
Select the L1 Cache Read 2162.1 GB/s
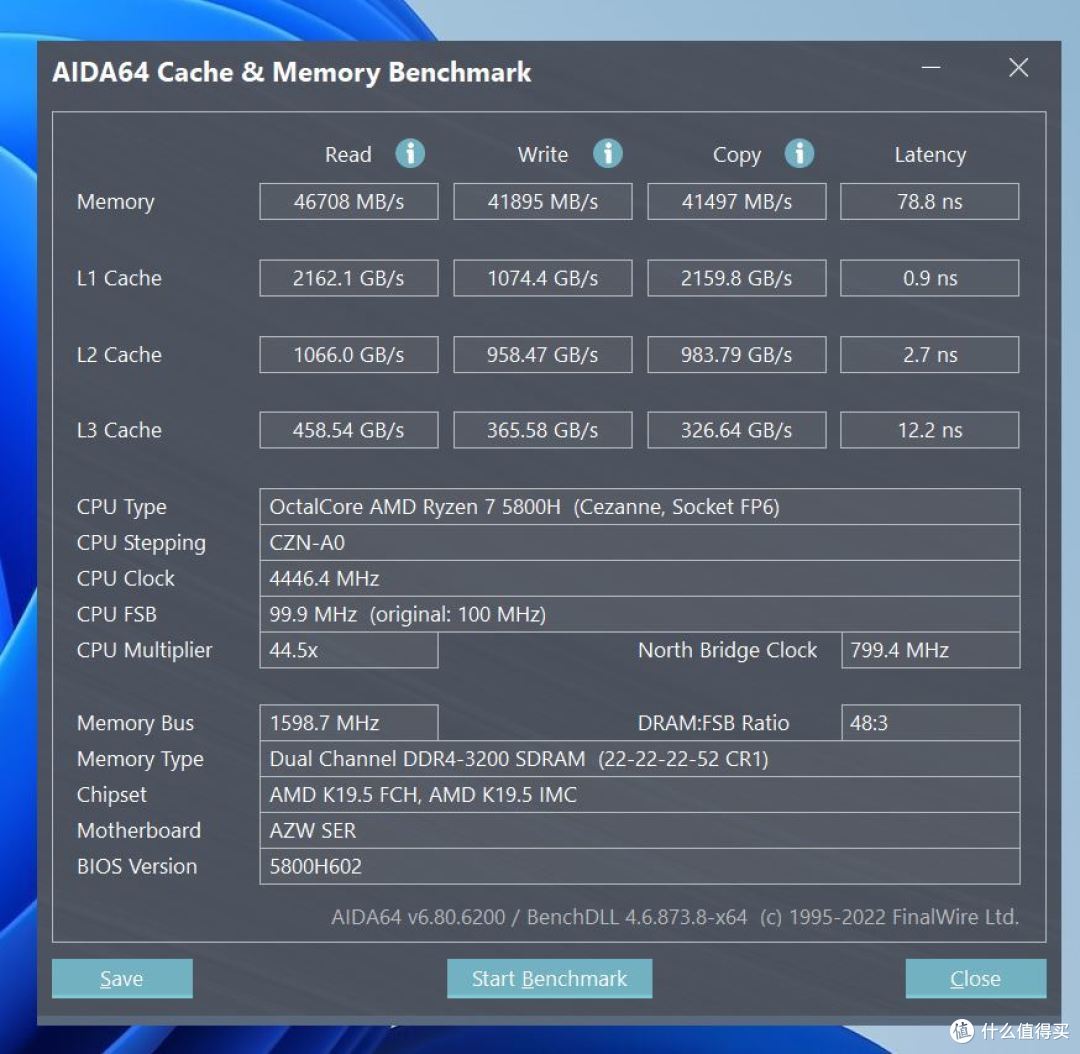(349, 278)
